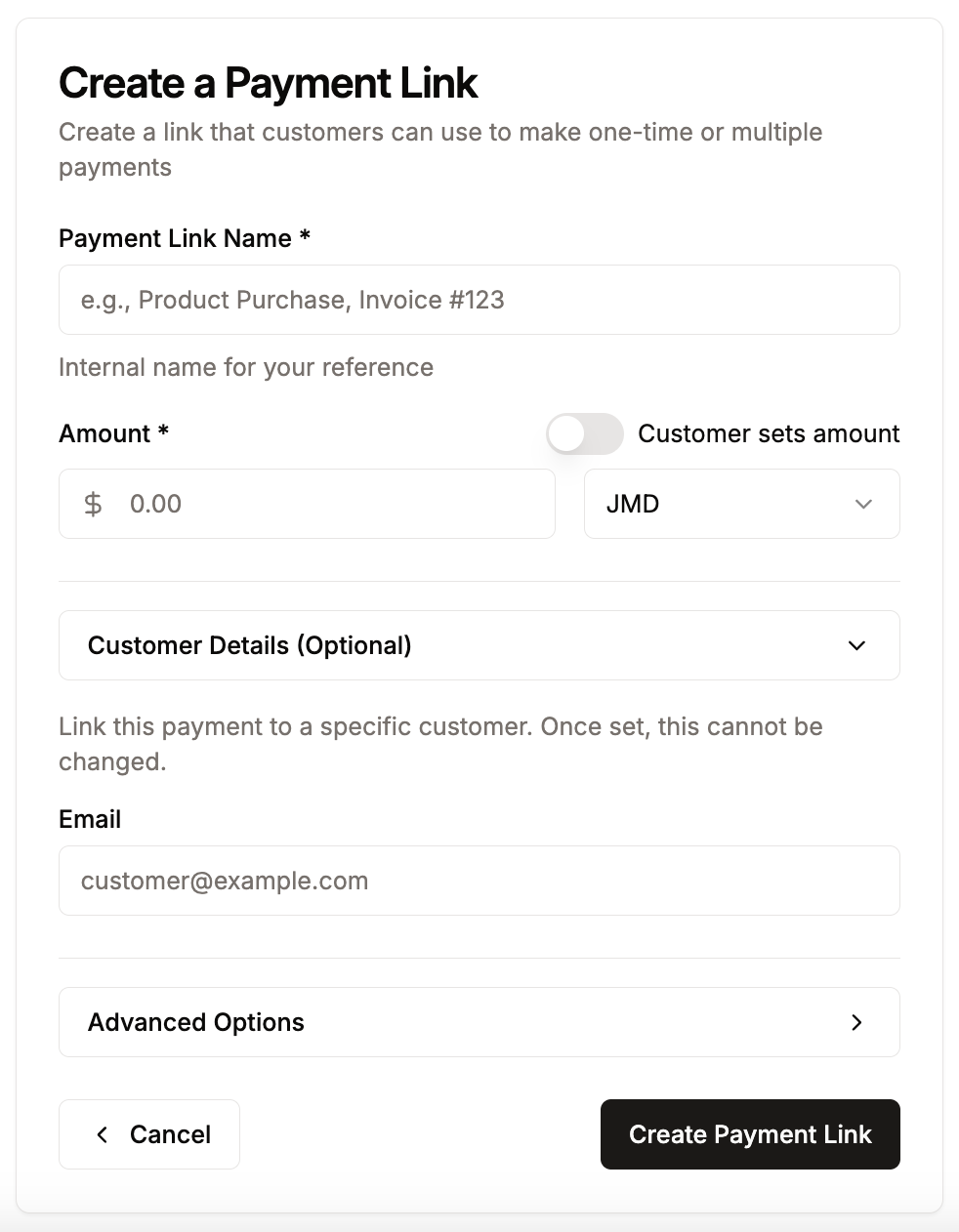Click the dropdown arrow next to JMD

click(863, 504)
